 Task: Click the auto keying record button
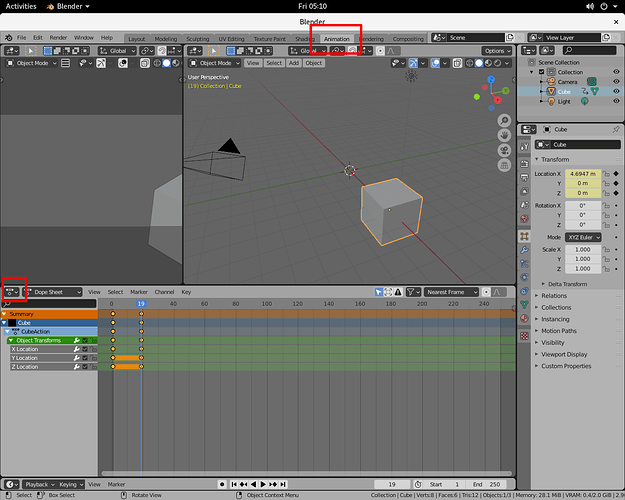pyautogui.click(x=222, y=484)
